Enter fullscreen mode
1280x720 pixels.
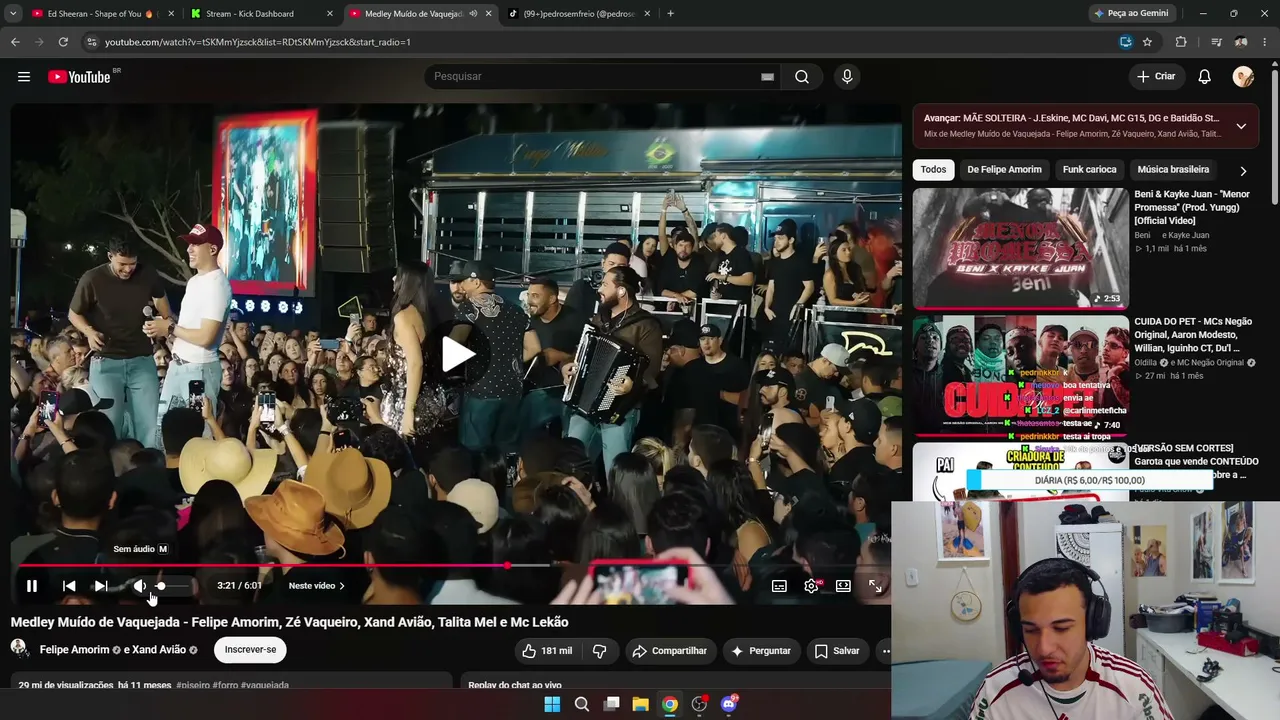click(x=875, y=586)
